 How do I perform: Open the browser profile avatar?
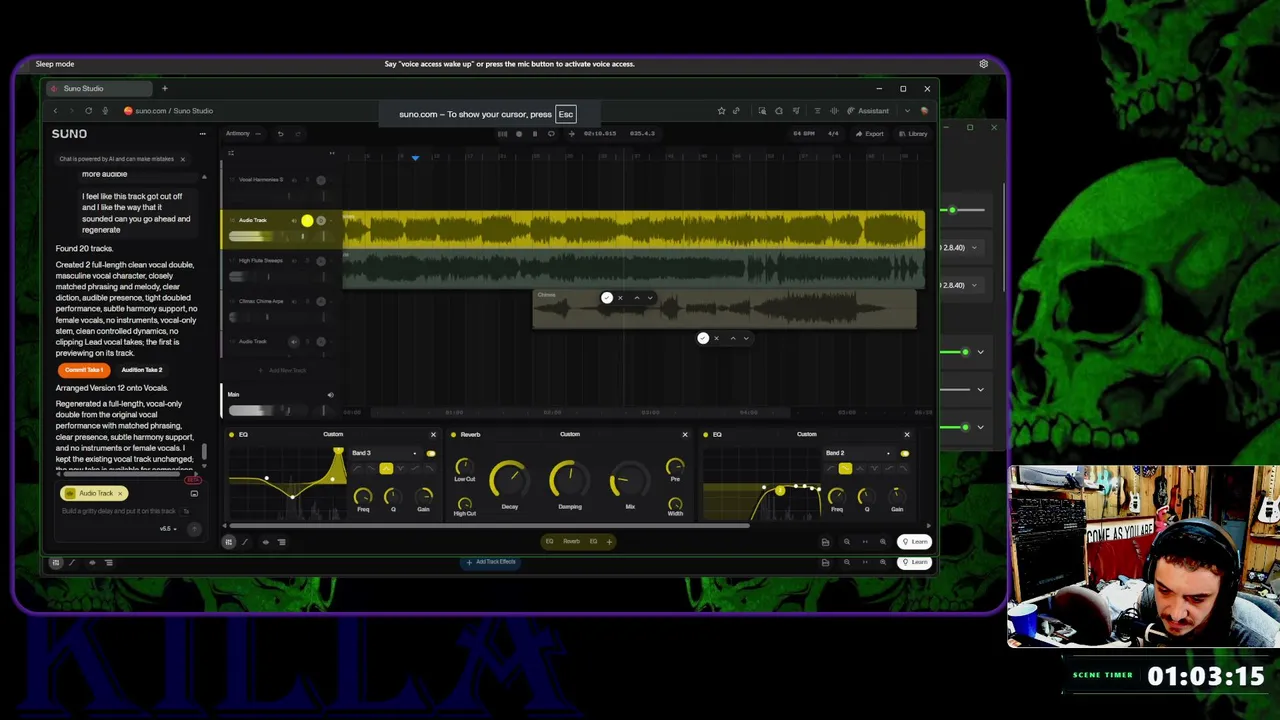924,111
